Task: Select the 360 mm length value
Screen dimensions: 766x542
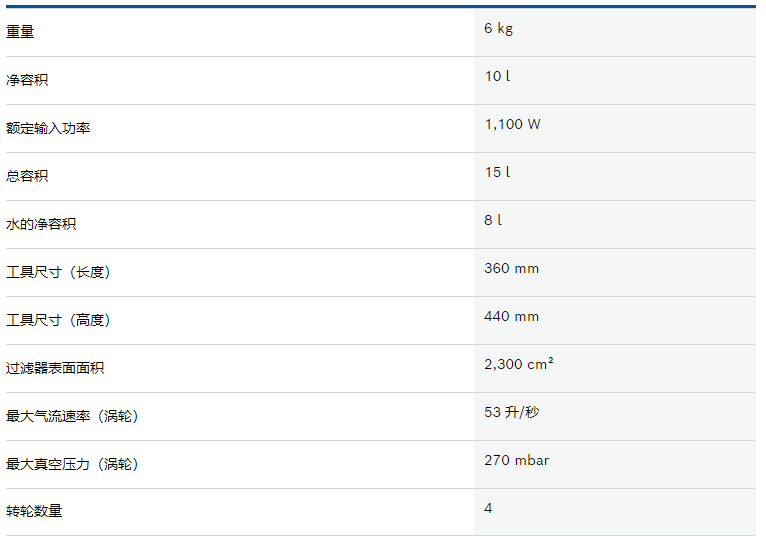Action: click(x=511, y=268)
